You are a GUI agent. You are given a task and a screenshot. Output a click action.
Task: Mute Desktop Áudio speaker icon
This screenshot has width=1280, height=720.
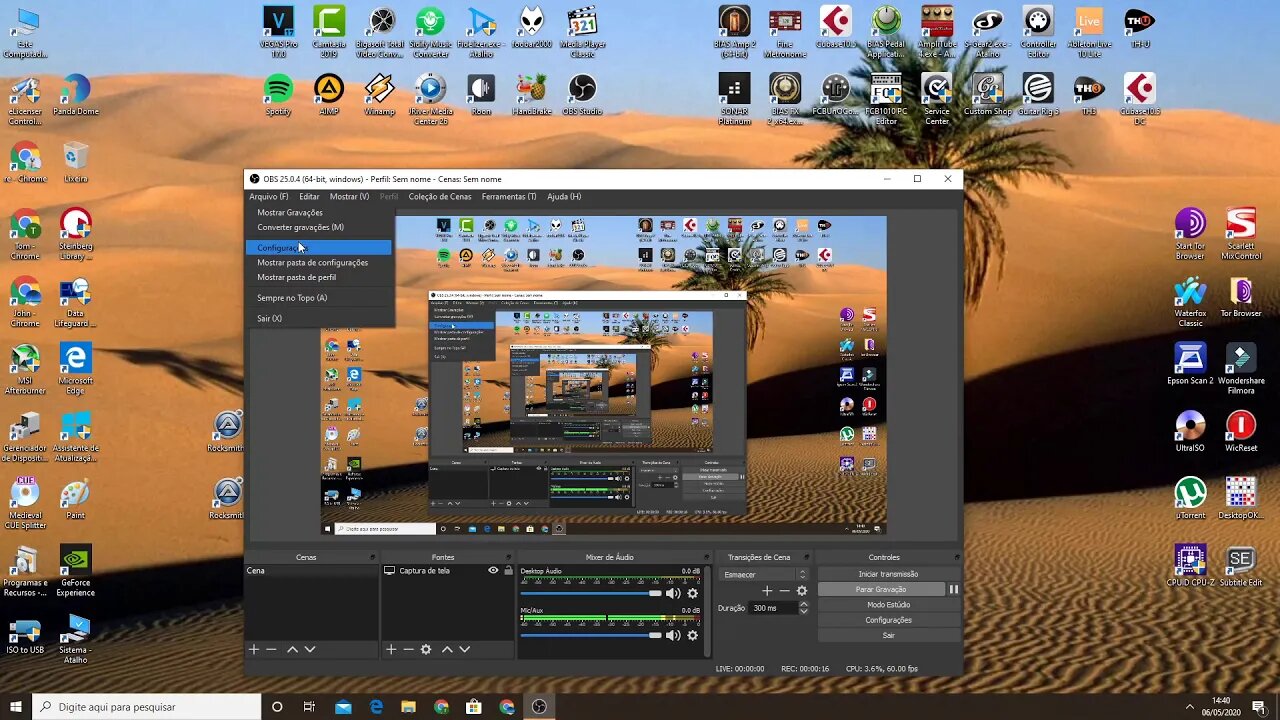tap(673, 593)
